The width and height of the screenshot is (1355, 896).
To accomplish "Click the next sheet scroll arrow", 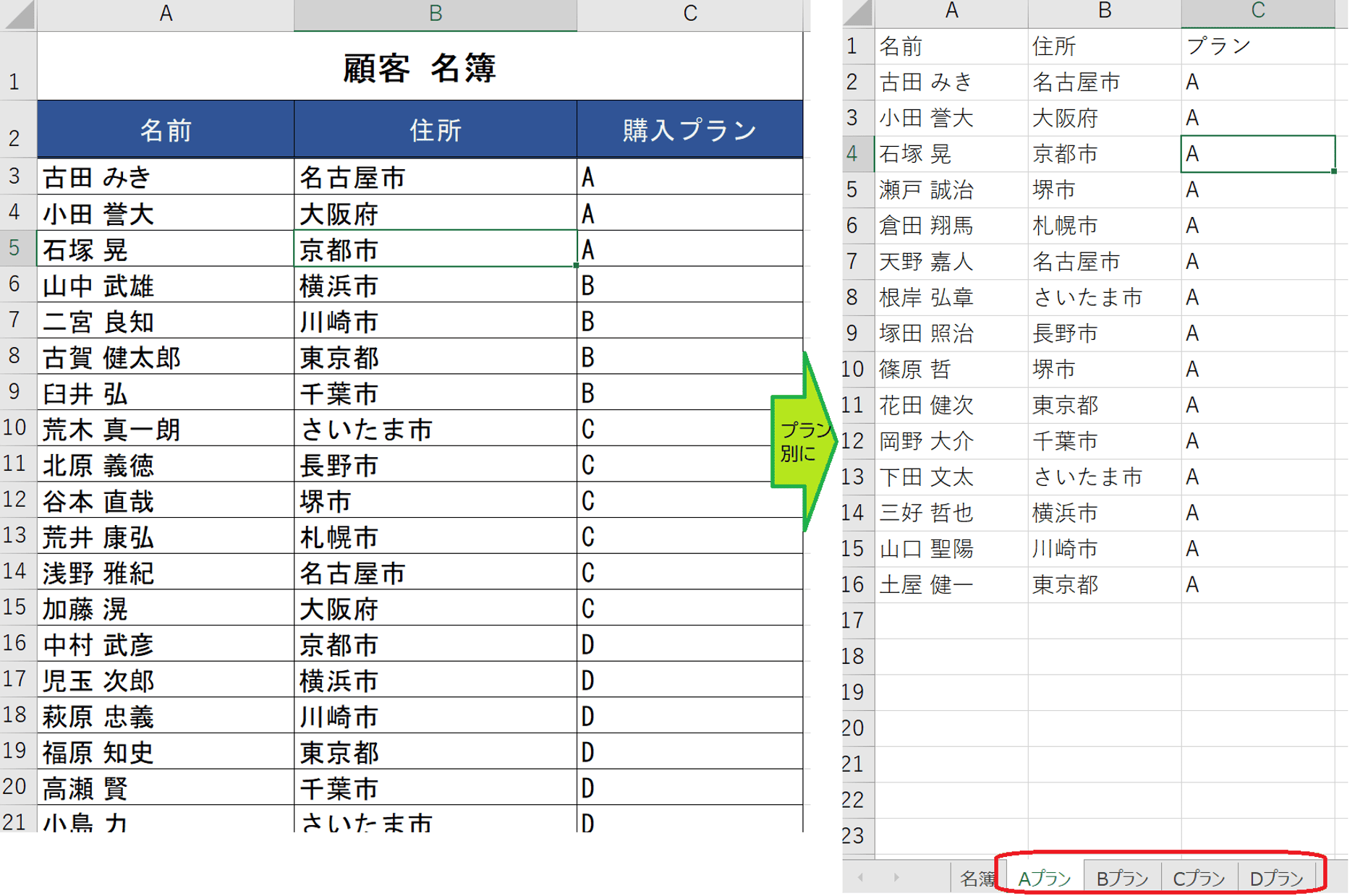I will 896,877.
